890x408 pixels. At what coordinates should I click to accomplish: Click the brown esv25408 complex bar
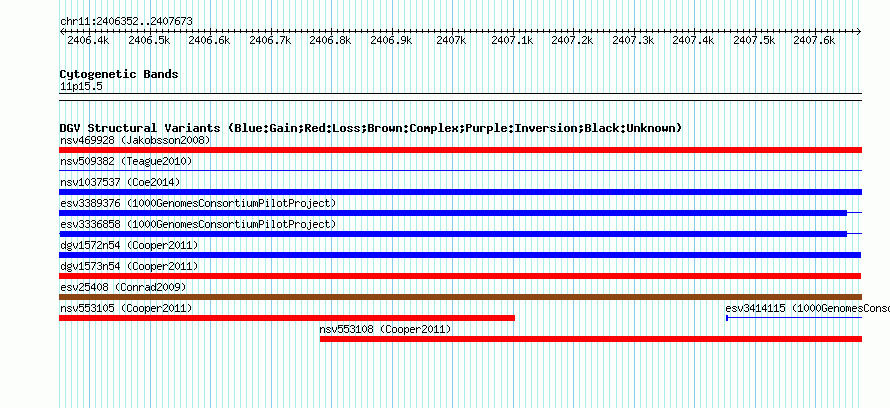pyautogui.click(x=460, y=297)
